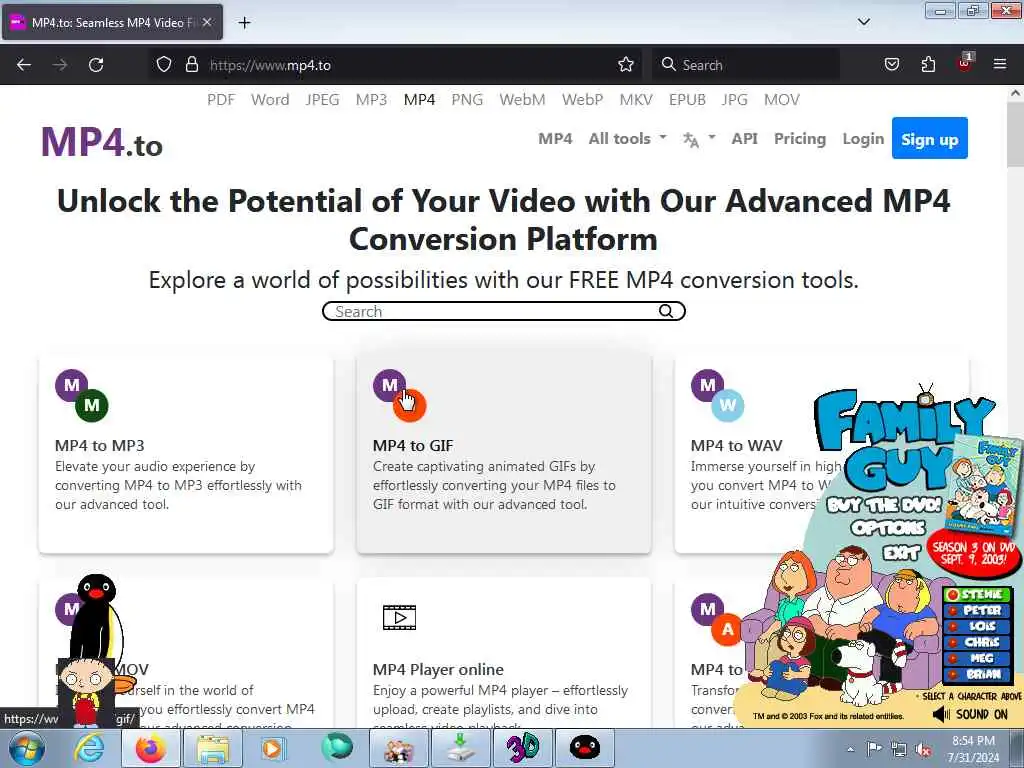The image size is (1024, 768).
Task: Open the green-arrow downloader taskbar app
Action: 460,748
